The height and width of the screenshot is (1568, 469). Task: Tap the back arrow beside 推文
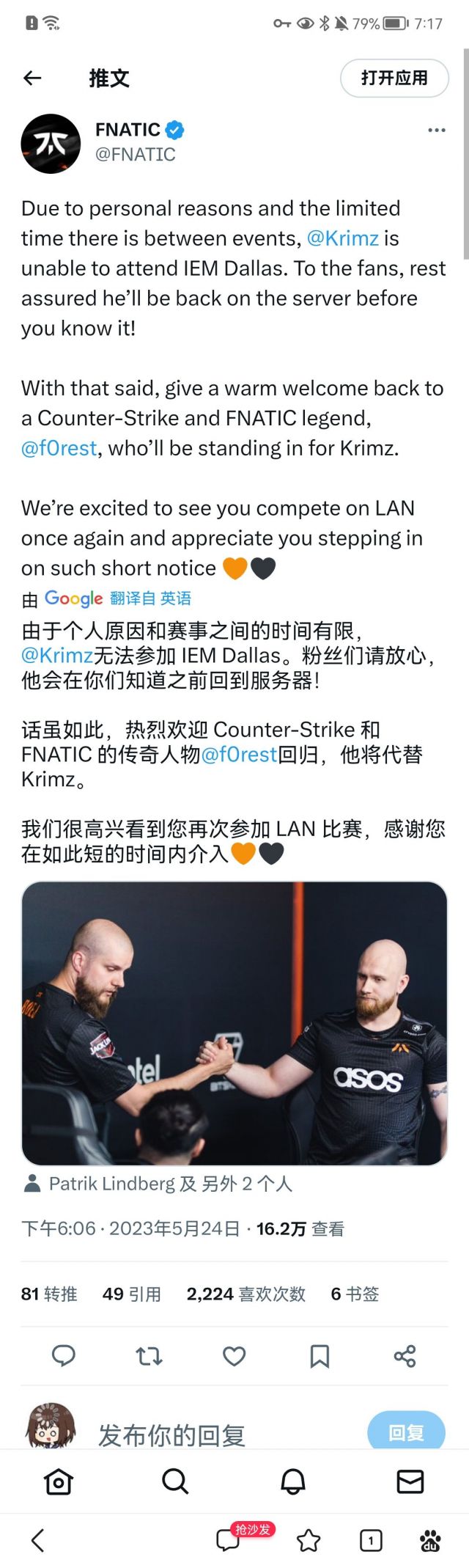click(x=32, y=78)
